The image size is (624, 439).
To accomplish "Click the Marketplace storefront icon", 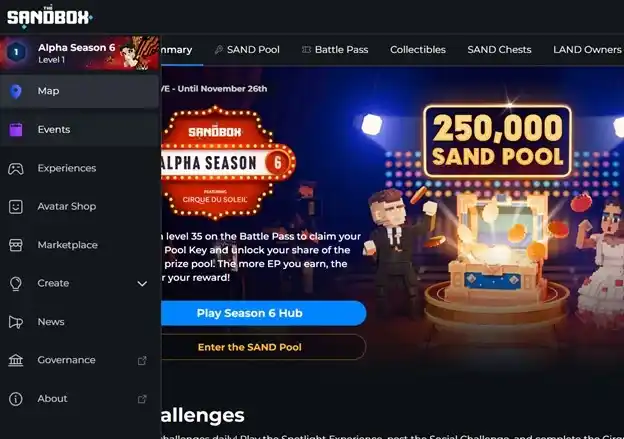I will (x=16, y=245).
